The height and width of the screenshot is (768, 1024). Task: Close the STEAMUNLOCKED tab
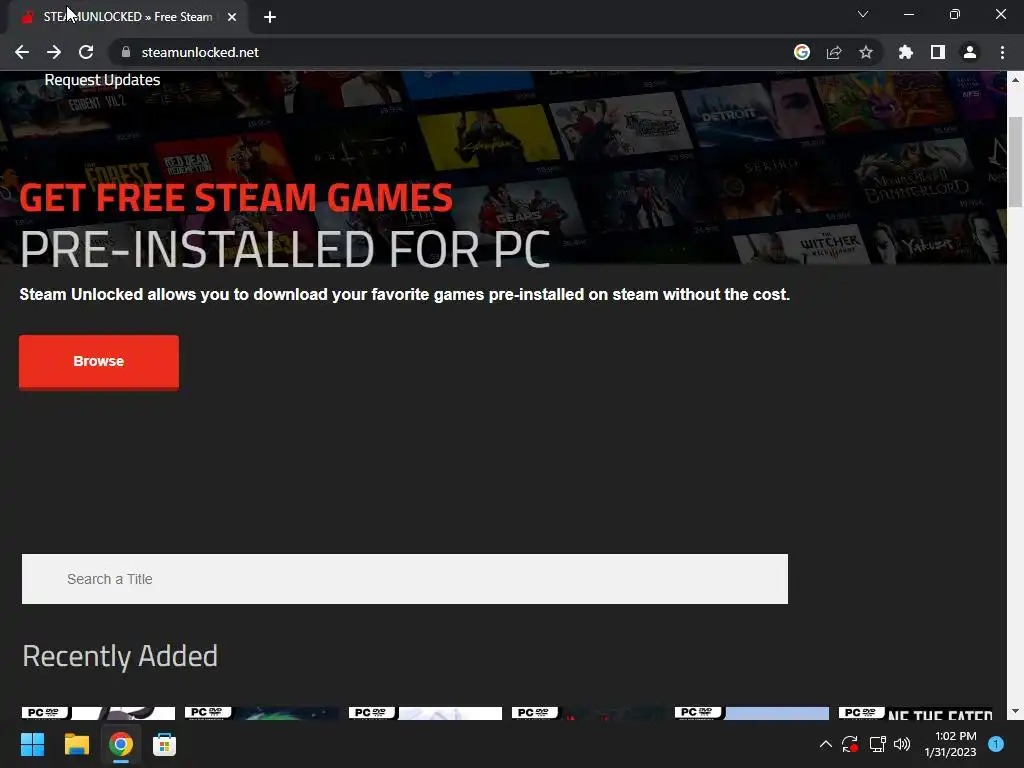tap(232, 17)
